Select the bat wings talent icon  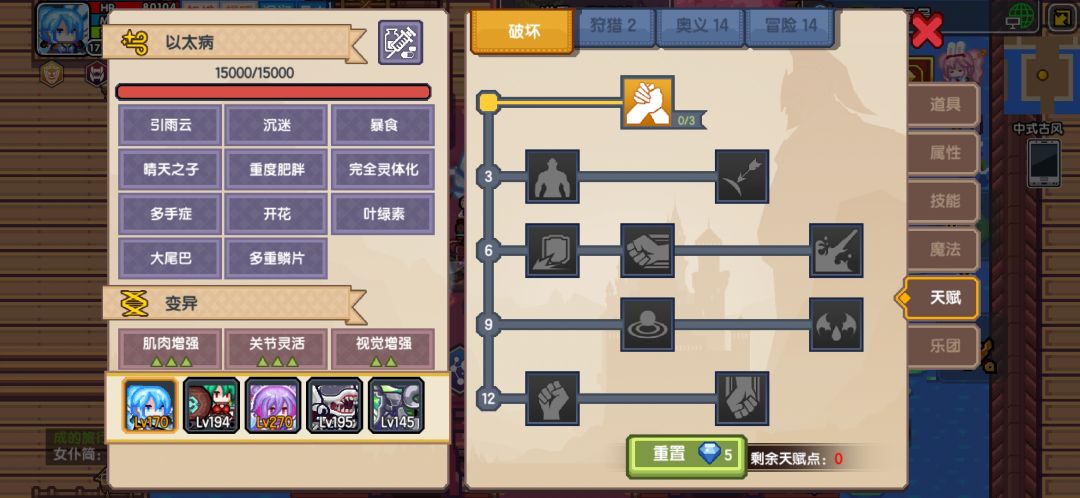(836, 324)
